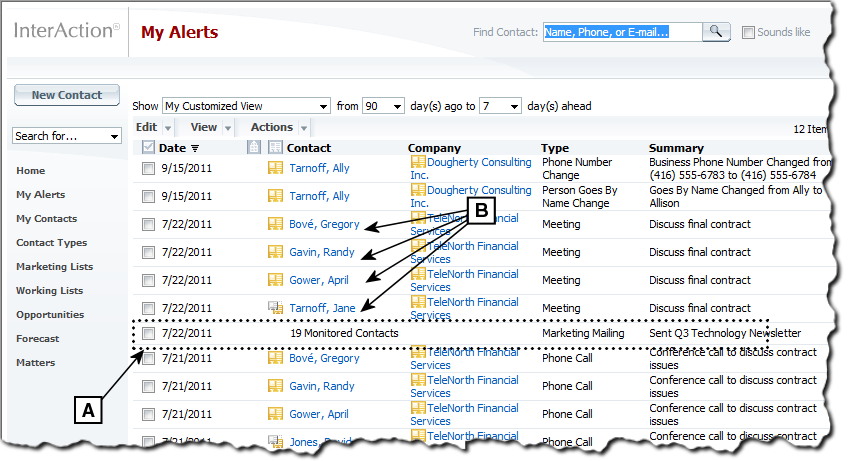Click the building icon in the column header
Image resolution: width=848 pixels, height=461 pixels.
pyautogui.click(x=254, y=147)
